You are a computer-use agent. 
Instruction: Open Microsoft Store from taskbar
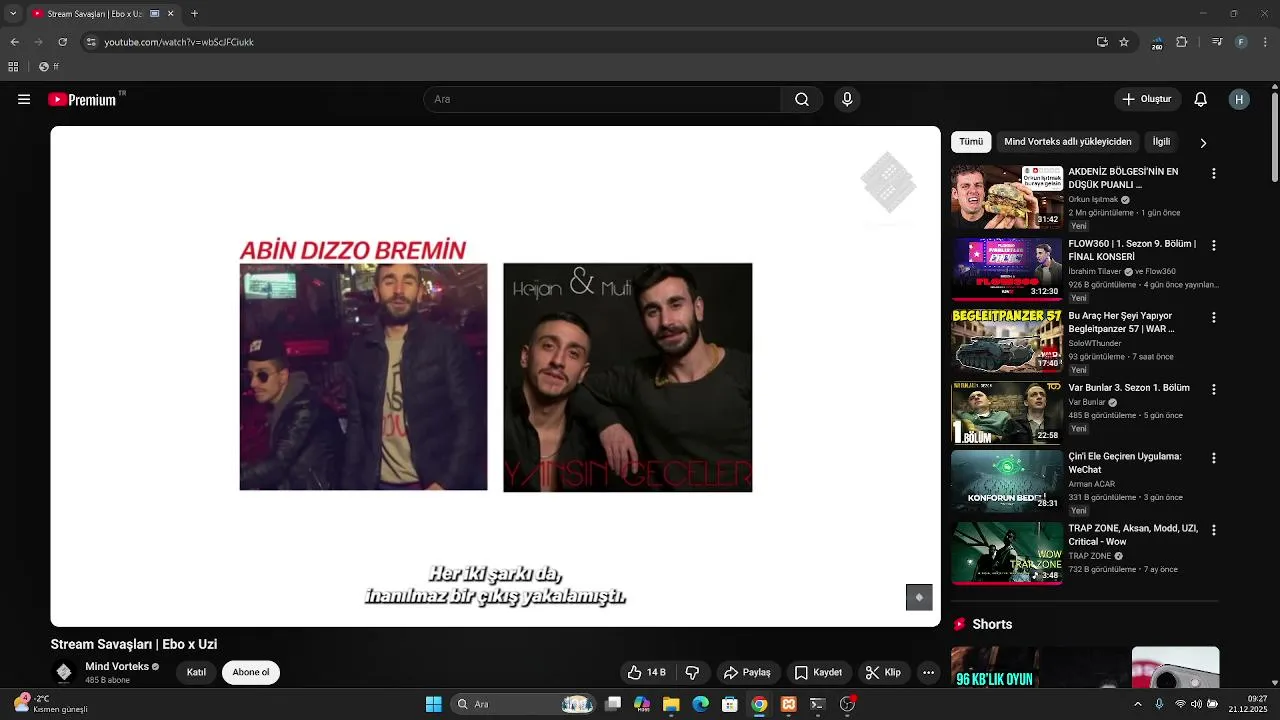tap(730, 704)
